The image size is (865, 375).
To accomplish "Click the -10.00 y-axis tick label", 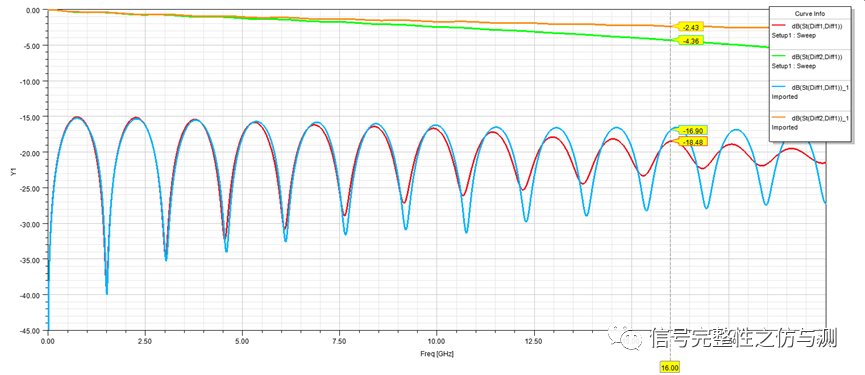I will pos(30,81).
